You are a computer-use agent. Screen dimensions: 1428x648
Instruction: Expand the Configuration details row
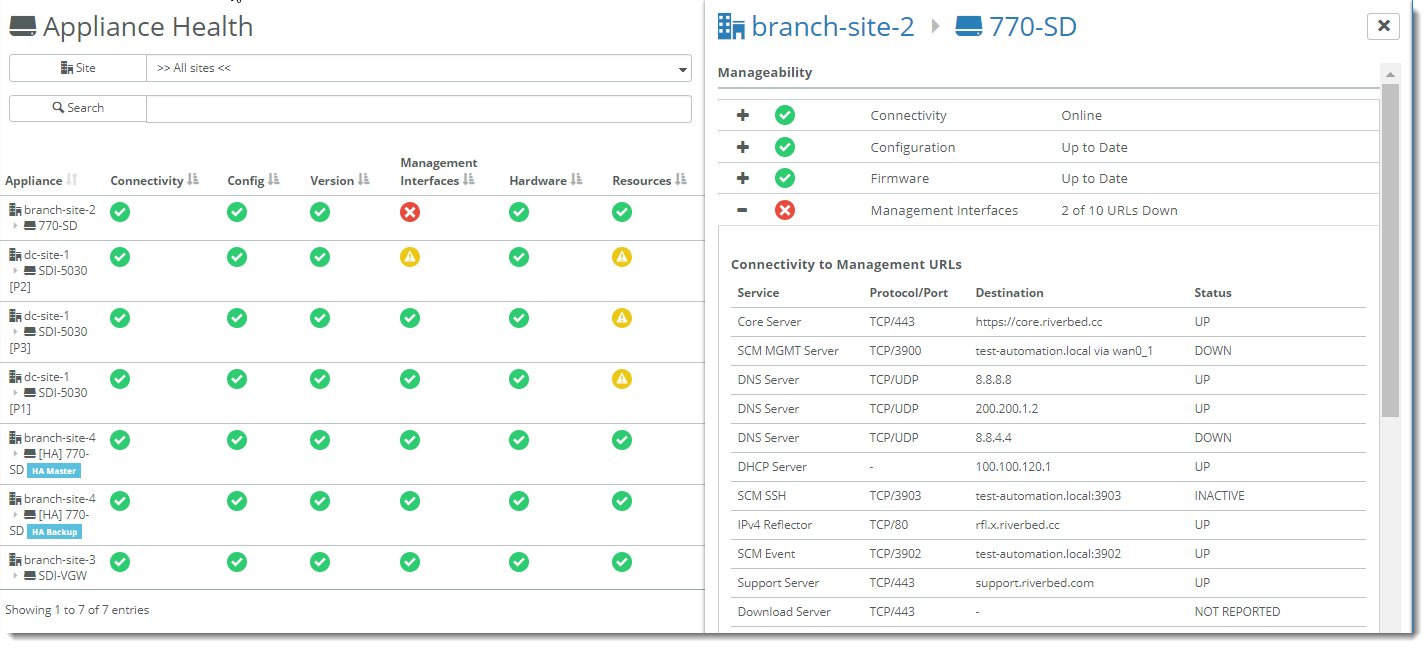[743, 147]
